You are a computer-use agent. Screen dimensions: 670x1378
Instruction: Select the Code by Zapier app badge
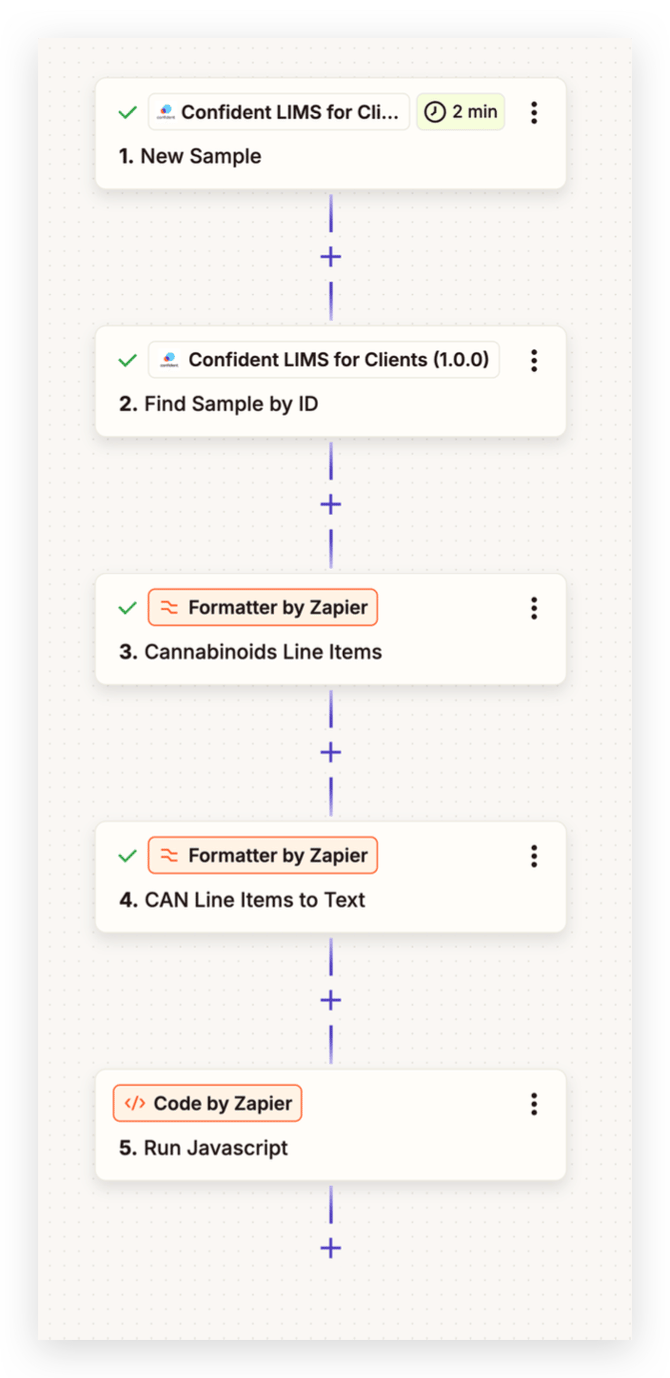tap(207, 1104)
